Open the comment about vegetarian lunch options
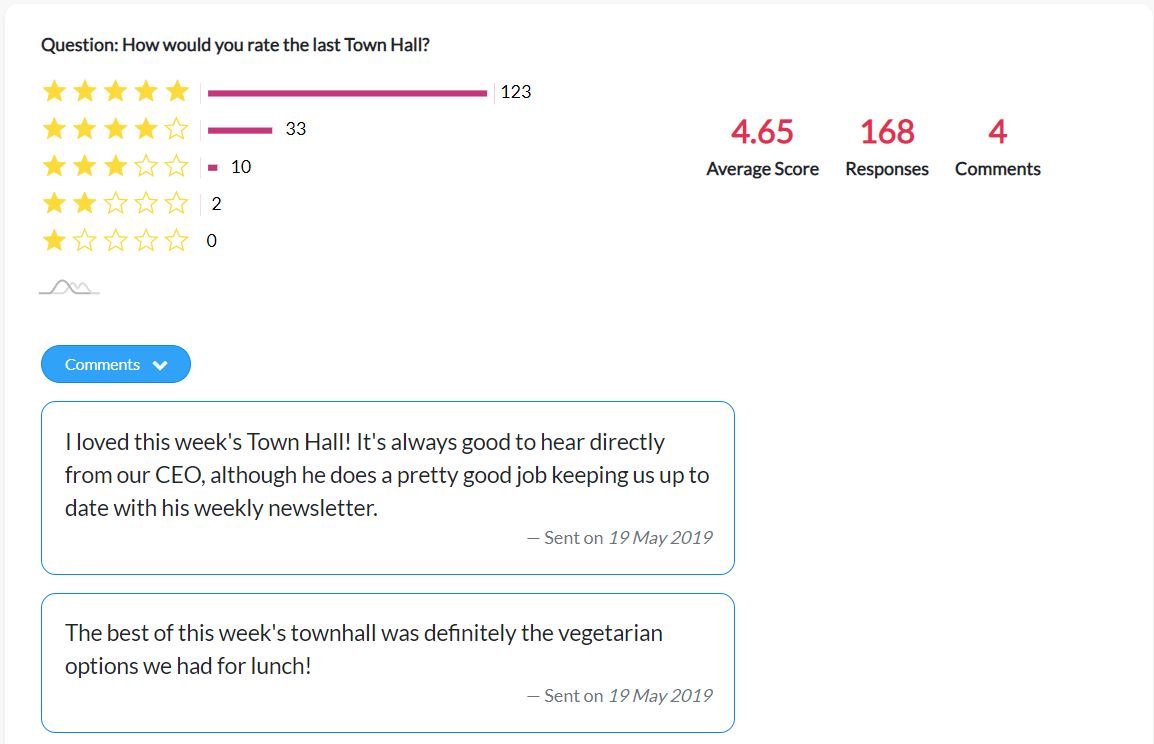This screenshot has width=1154, height=744. (388, 663)
